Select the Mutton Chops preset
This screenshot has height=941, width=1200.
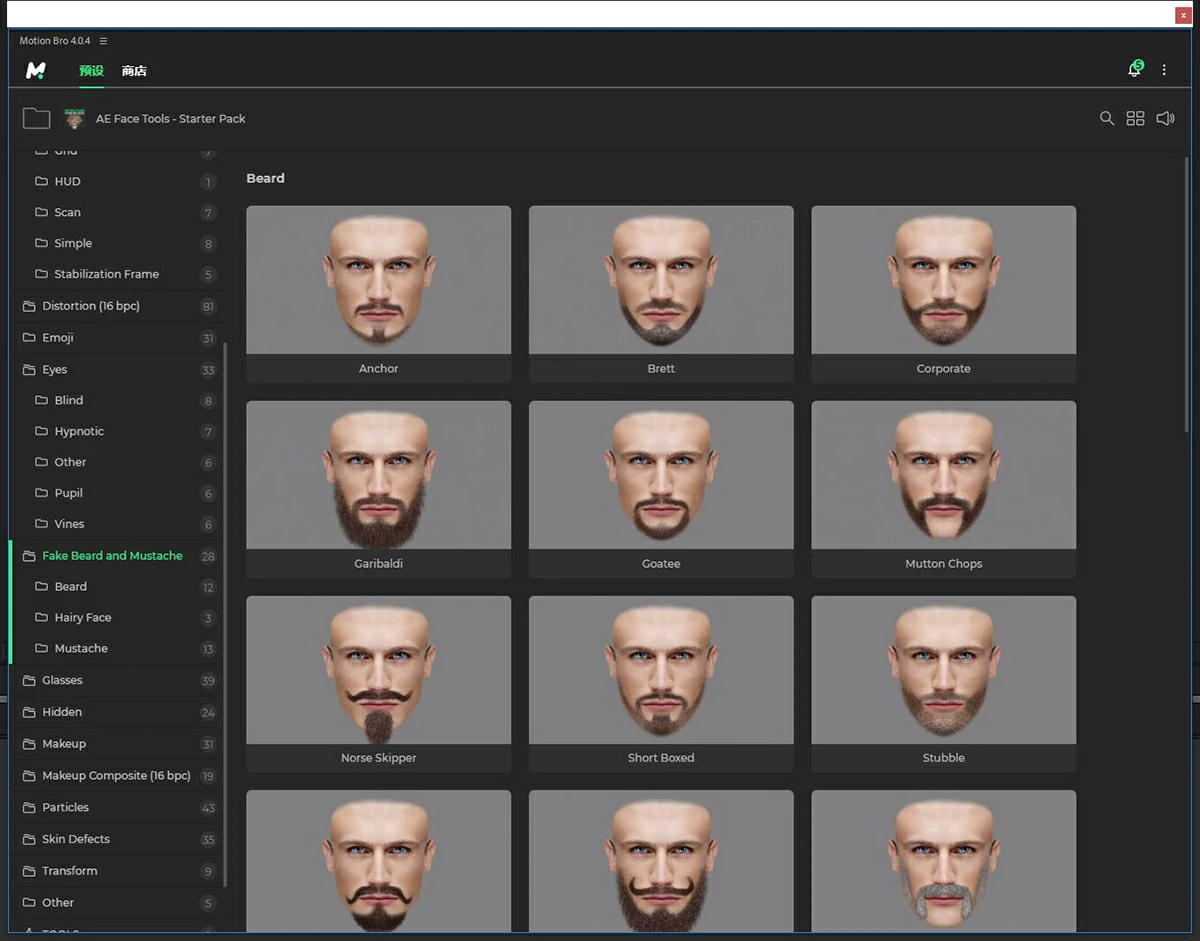point(944,489)
